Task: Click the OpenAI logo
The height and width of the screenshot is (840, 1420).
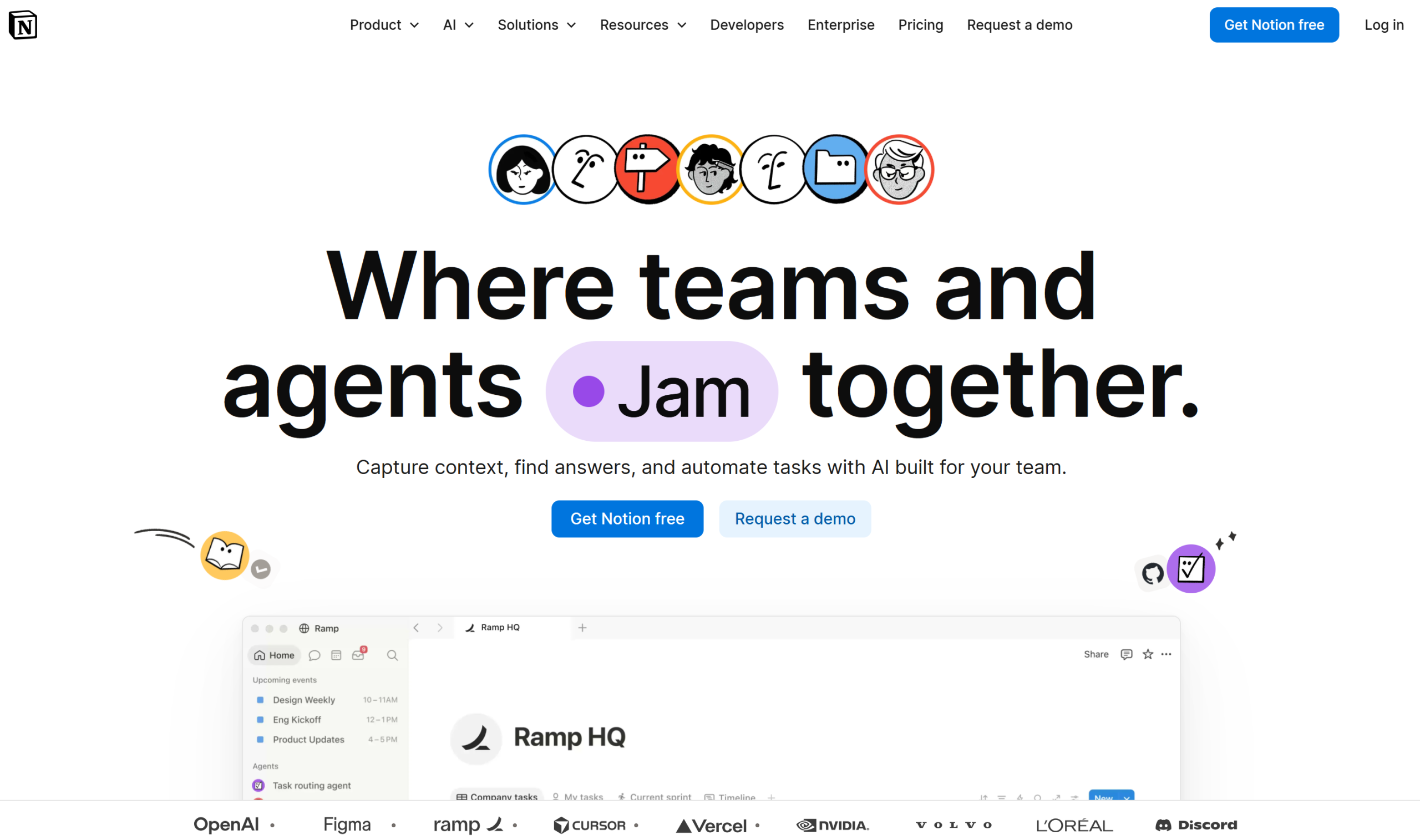Action: [226, 824]
